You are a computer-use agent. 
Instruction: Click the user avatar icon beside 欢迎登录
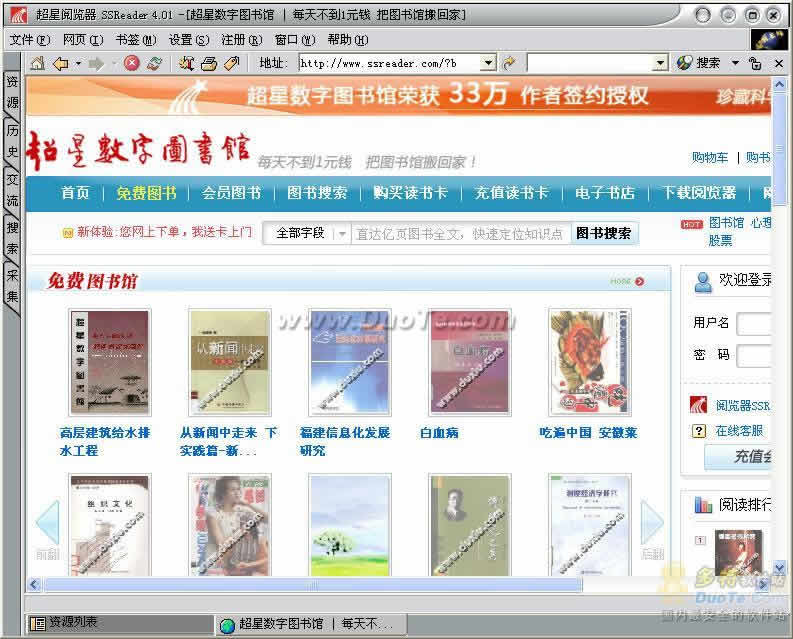coord(703,282)
